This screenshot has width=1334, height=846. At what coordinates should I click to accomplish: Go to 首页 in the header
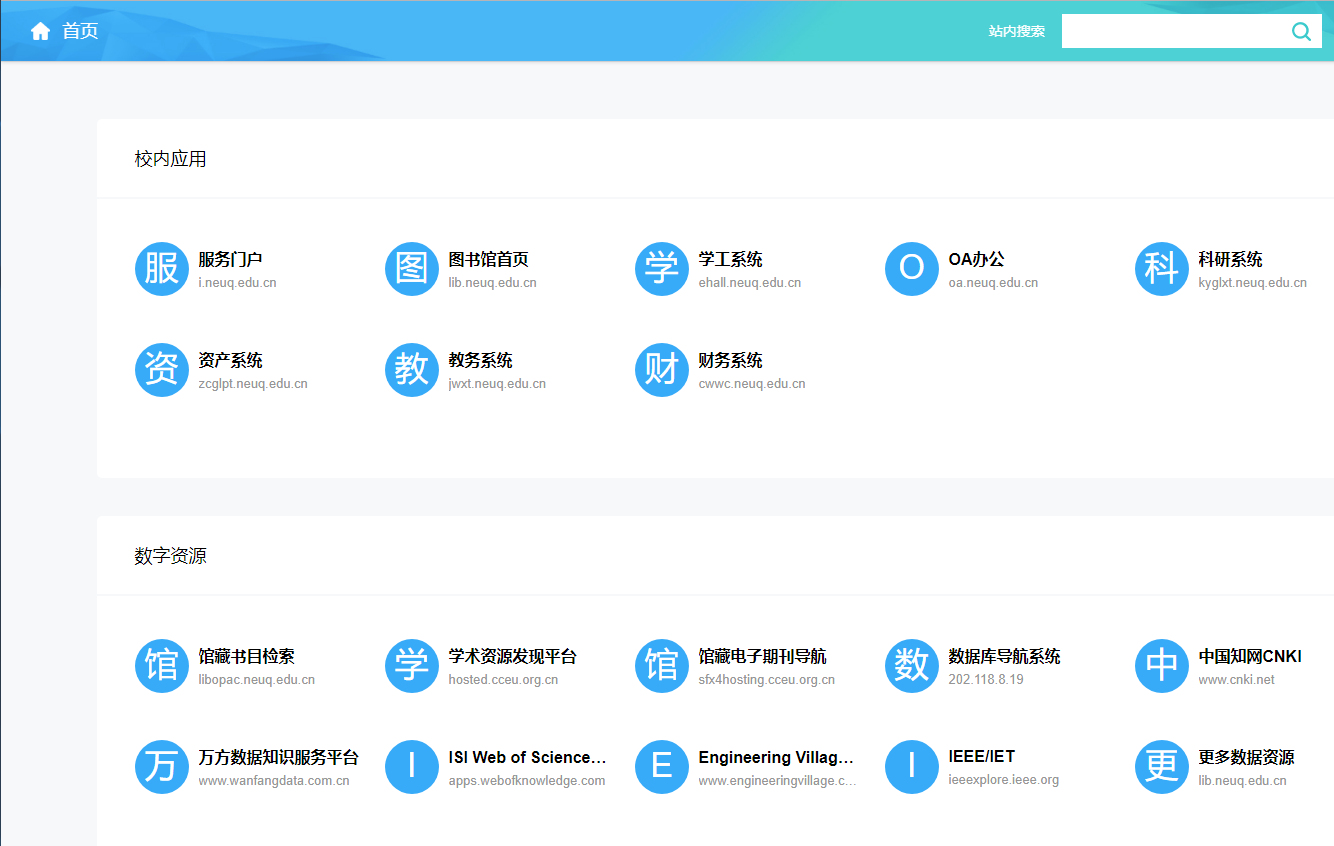pyautogui.click(x=80, y=31)
